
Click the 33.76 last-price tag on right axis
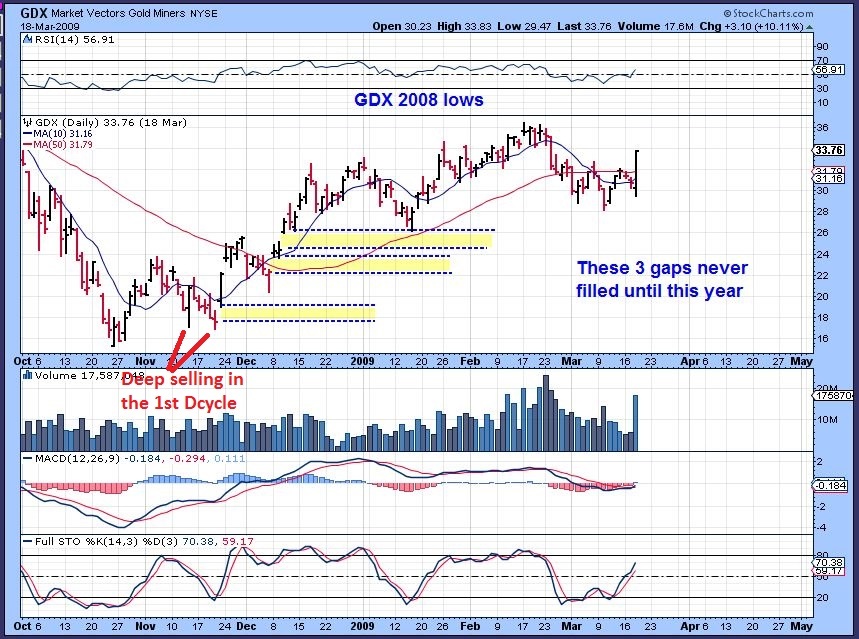pyautogui.click(x=828, y=150)
